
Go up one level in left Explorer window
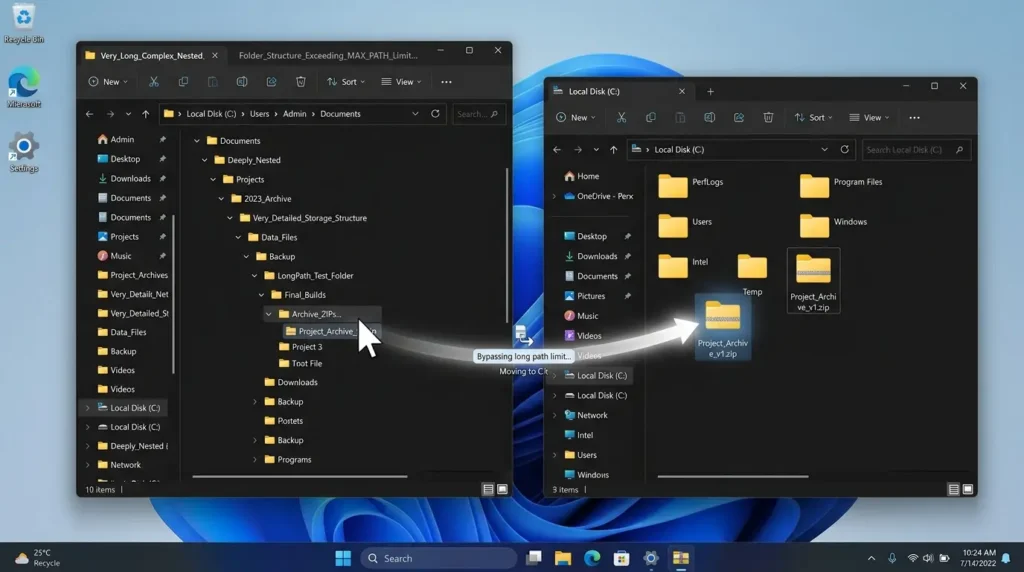pyautogui.click(x=146, y=114)
